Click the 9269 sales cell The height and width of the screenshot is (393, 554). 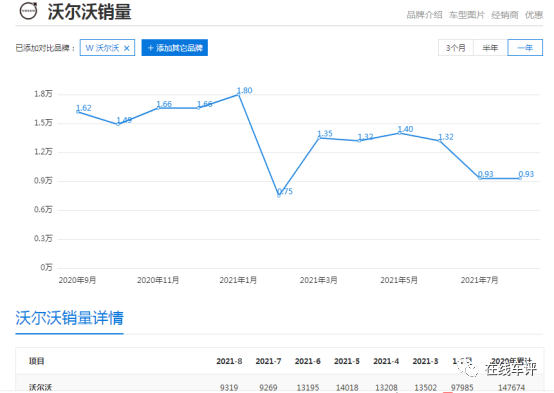pos(268,388)
